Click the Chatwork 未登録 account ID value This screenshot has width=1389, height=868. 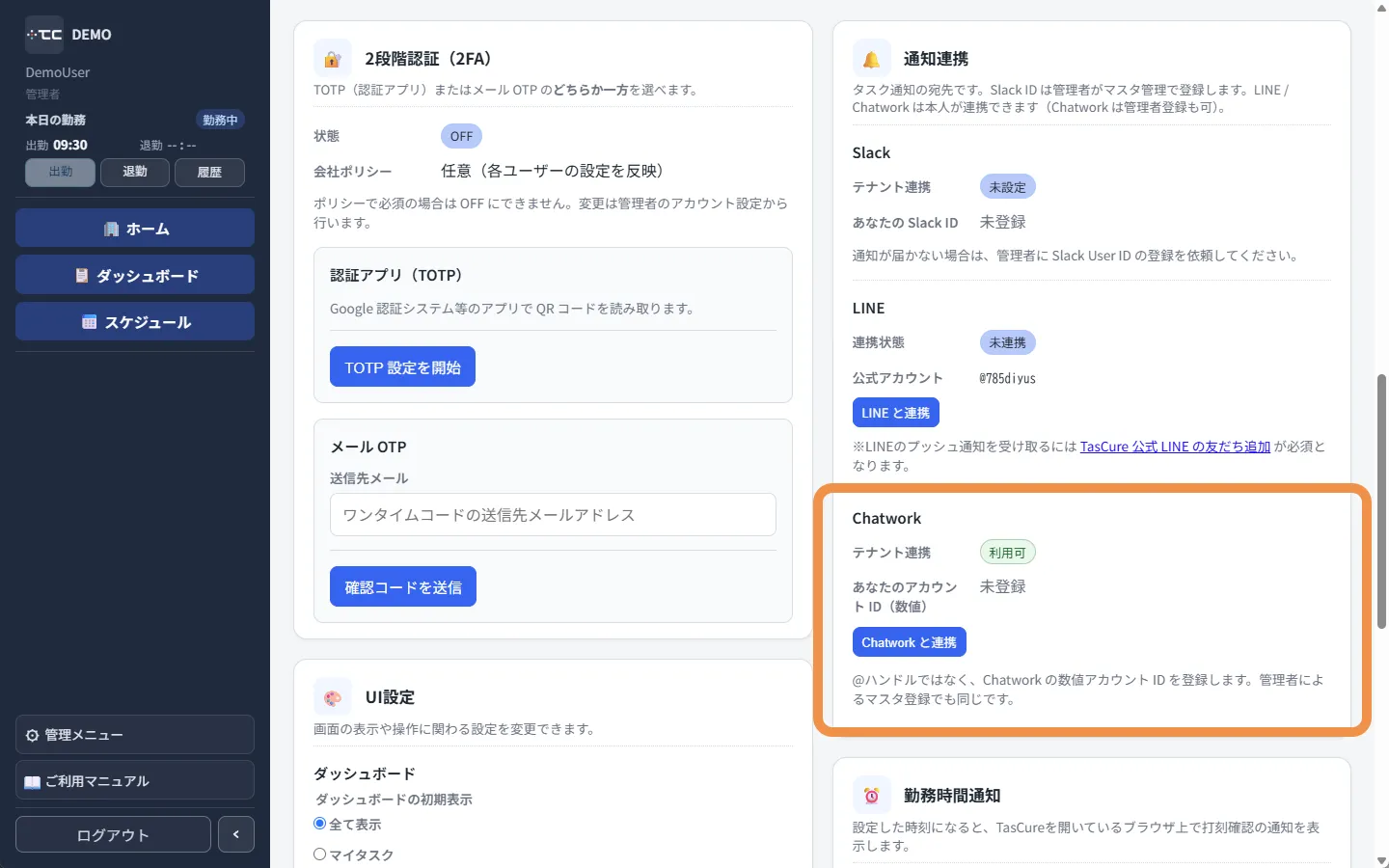pos(1003,586)
